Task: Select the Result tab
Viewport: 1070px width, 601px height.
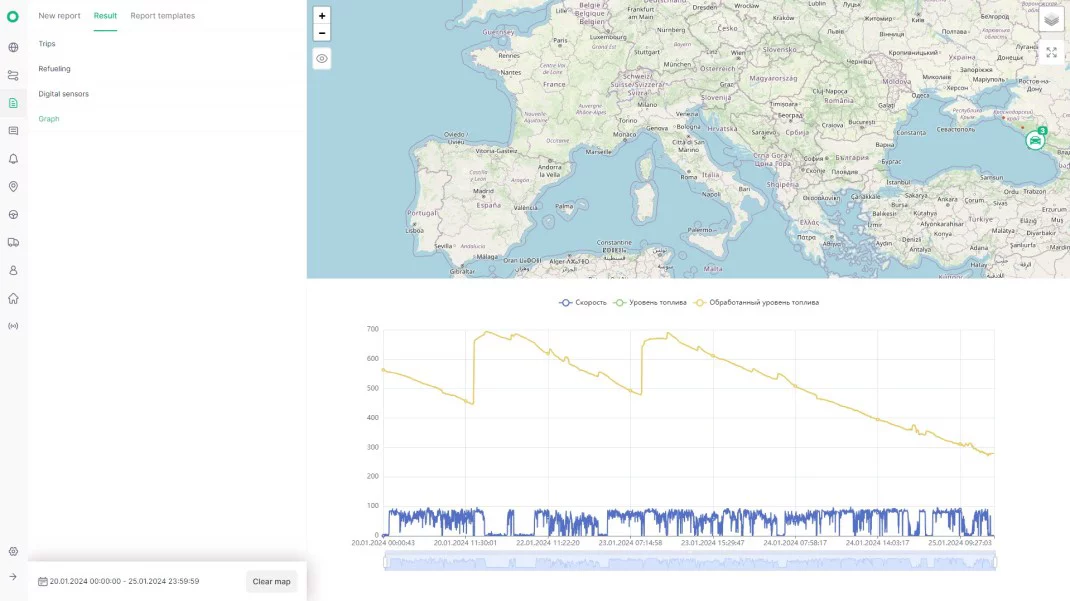Action: point(105,16)
